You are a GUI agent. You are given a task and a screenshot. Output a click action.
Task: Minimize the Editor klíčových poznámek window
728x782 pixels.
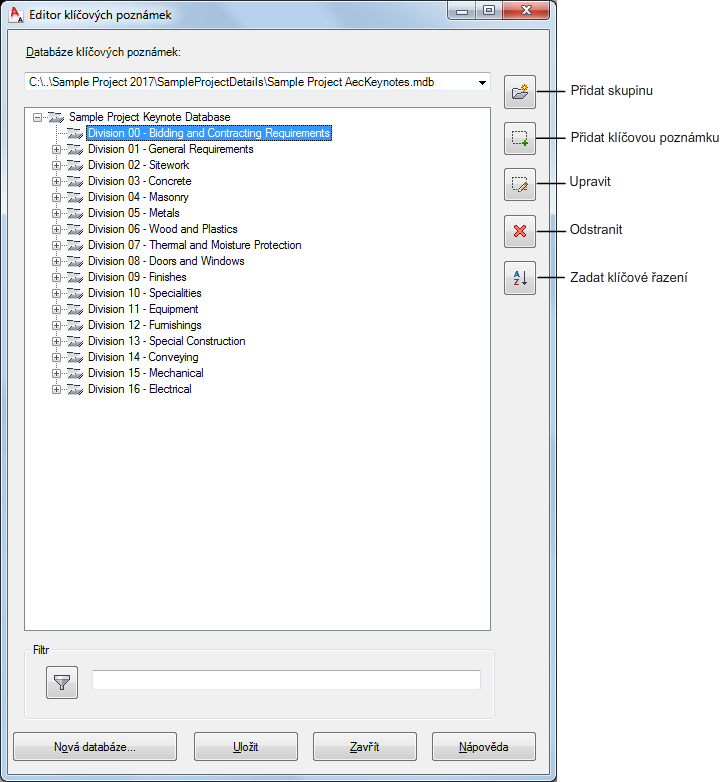[462, 10]
